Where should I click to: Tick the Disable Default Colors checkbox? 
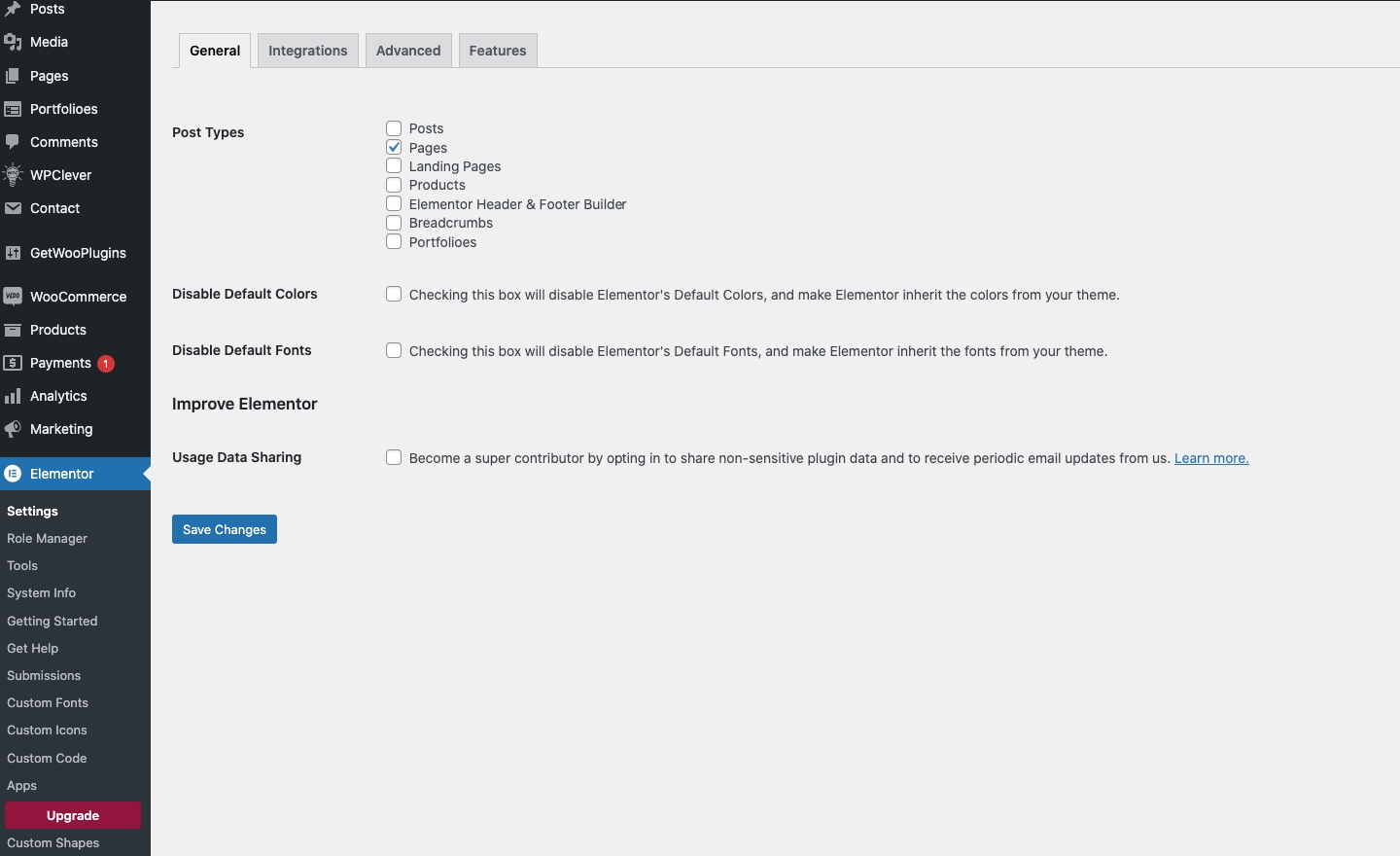pyautogui.click(x=394, y=294)
